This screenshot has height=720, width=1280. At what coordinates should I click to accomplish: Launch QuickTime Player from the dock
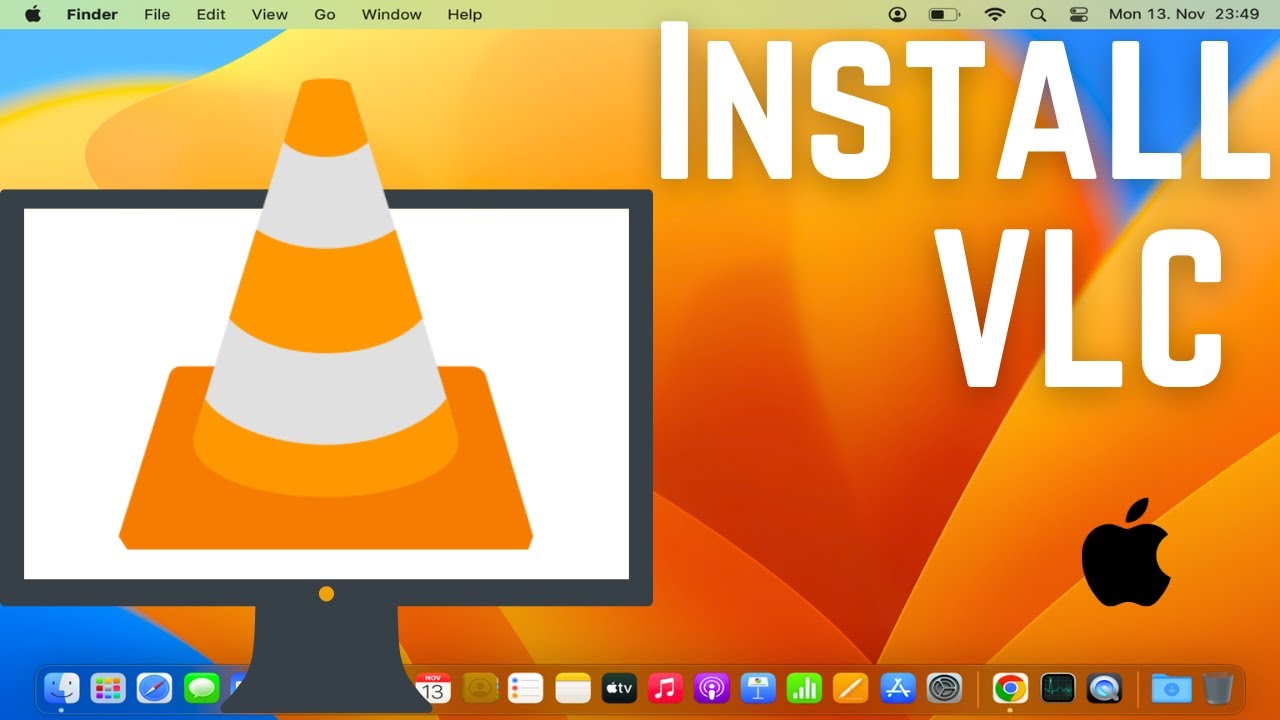[1104, 688]
